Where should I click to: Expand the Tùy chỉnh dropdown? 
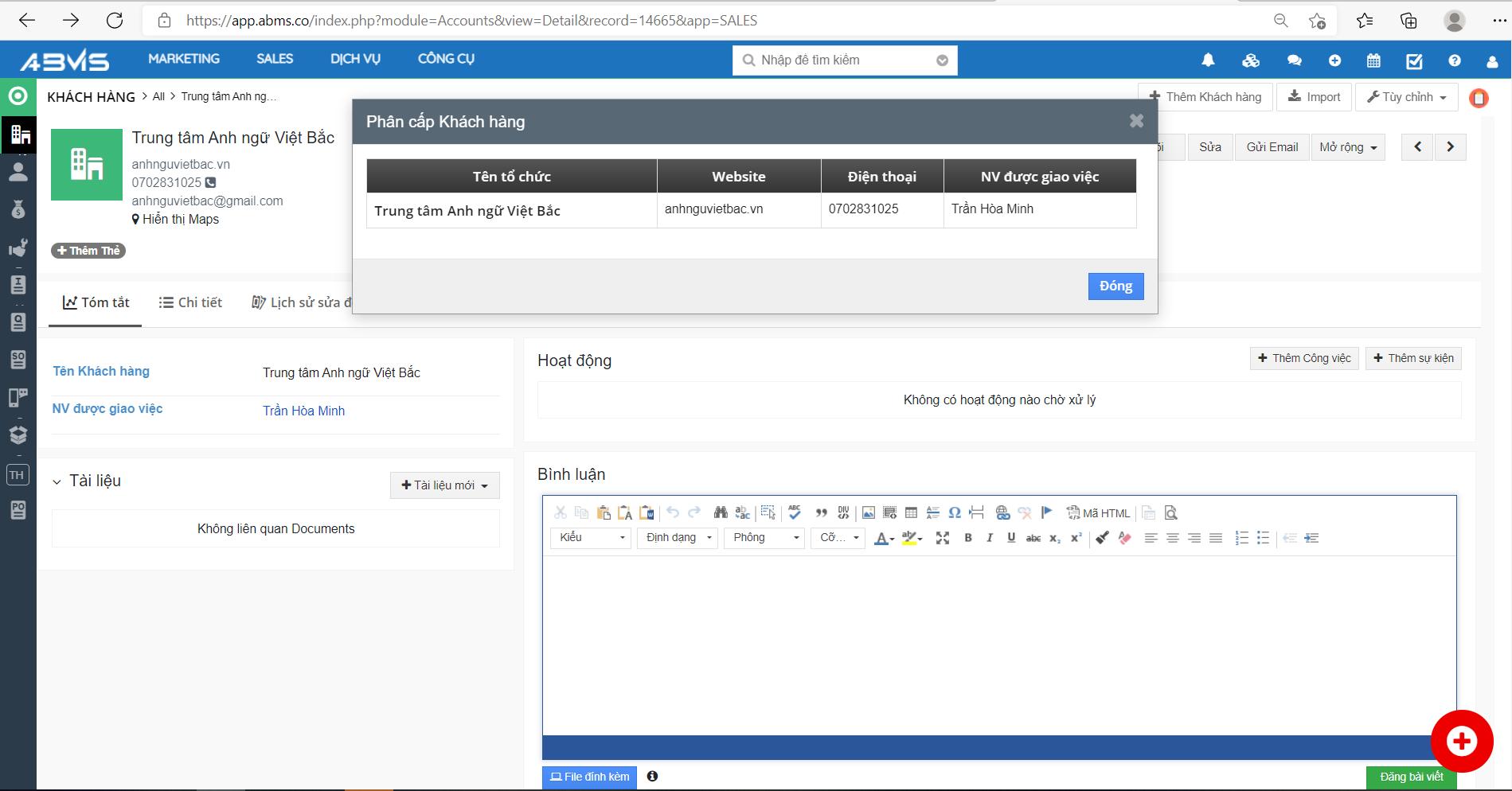click(1406, 97)
